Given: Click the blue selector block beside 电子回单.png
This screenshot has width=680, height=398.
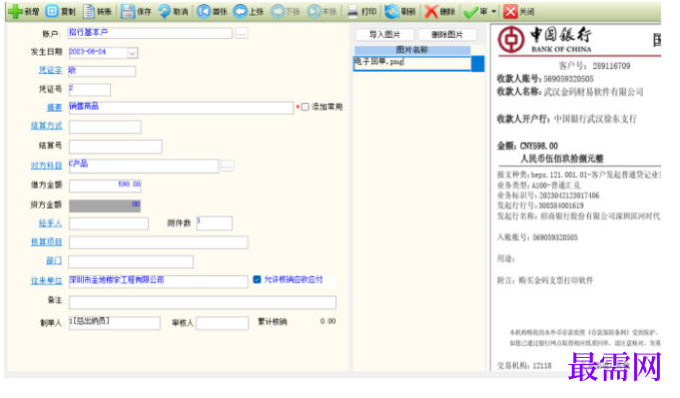Looking at the screenshot, I should click(478, 63).
